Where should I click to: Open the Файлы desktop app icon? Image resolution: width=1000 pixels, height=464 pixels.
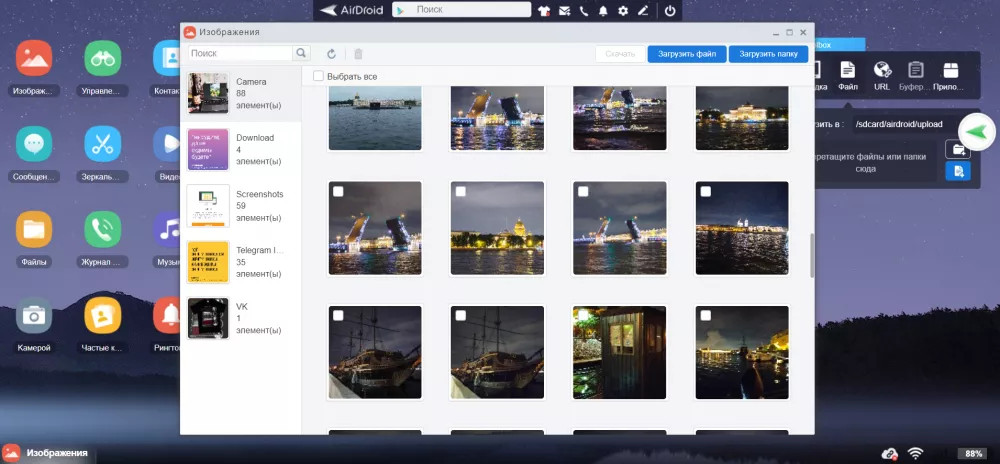(35, 229)
